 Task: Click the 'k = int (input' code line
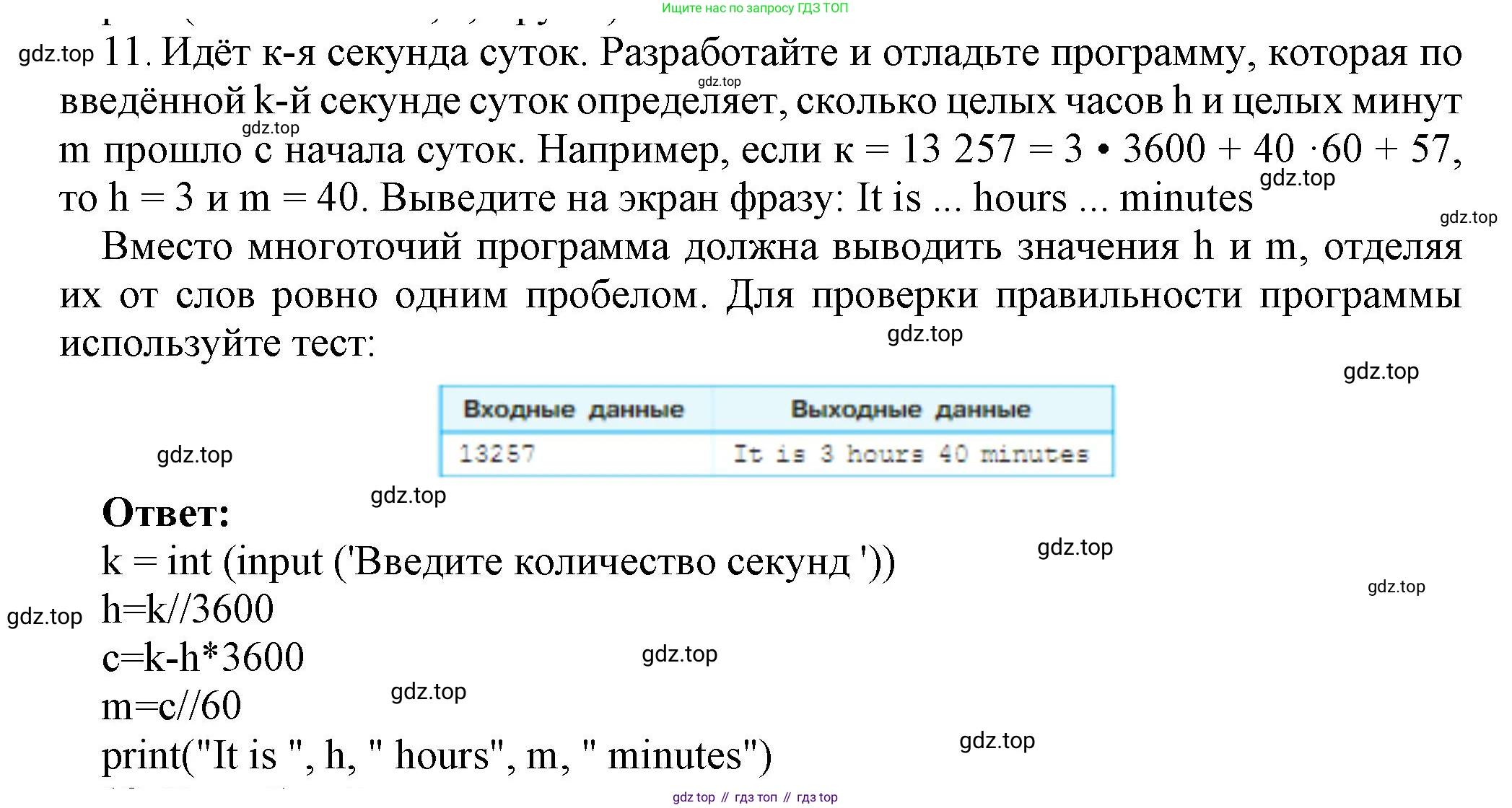(499, 561)
